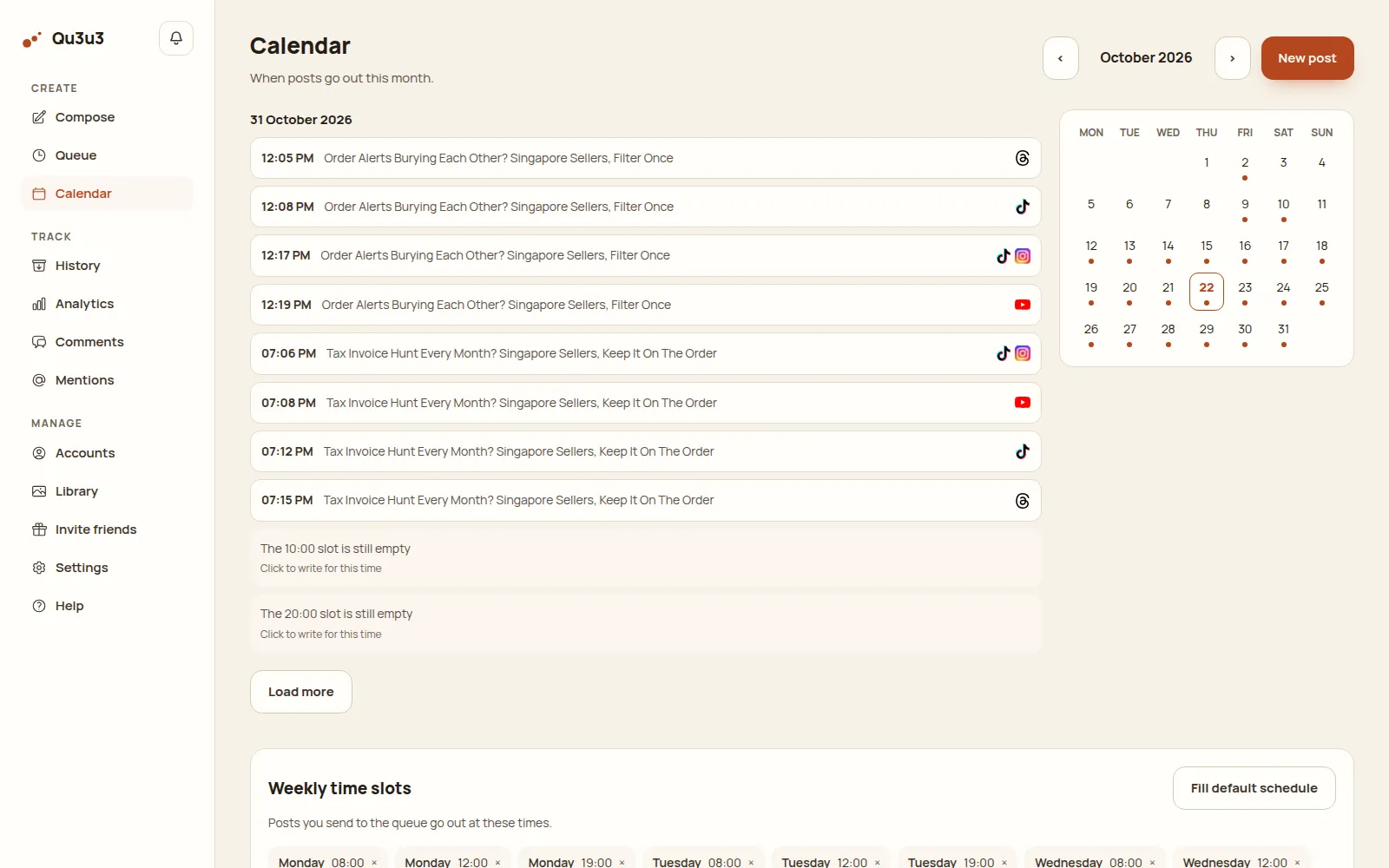
Task: Click Threads icon on 07:15 PM post
Action: coord(1023,501)
